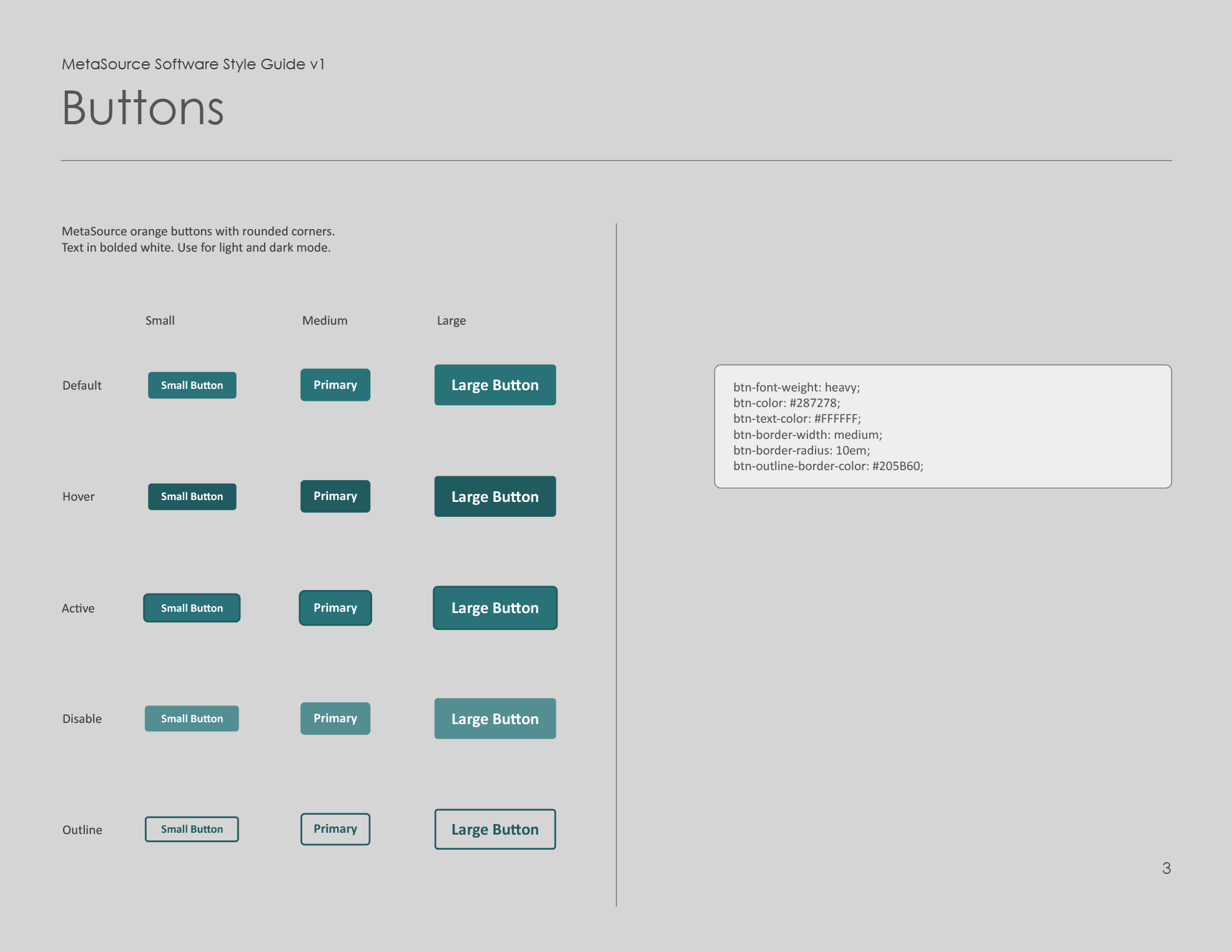Click the disabled Small Button
The image size is (1232, 952).
(191, 718)
